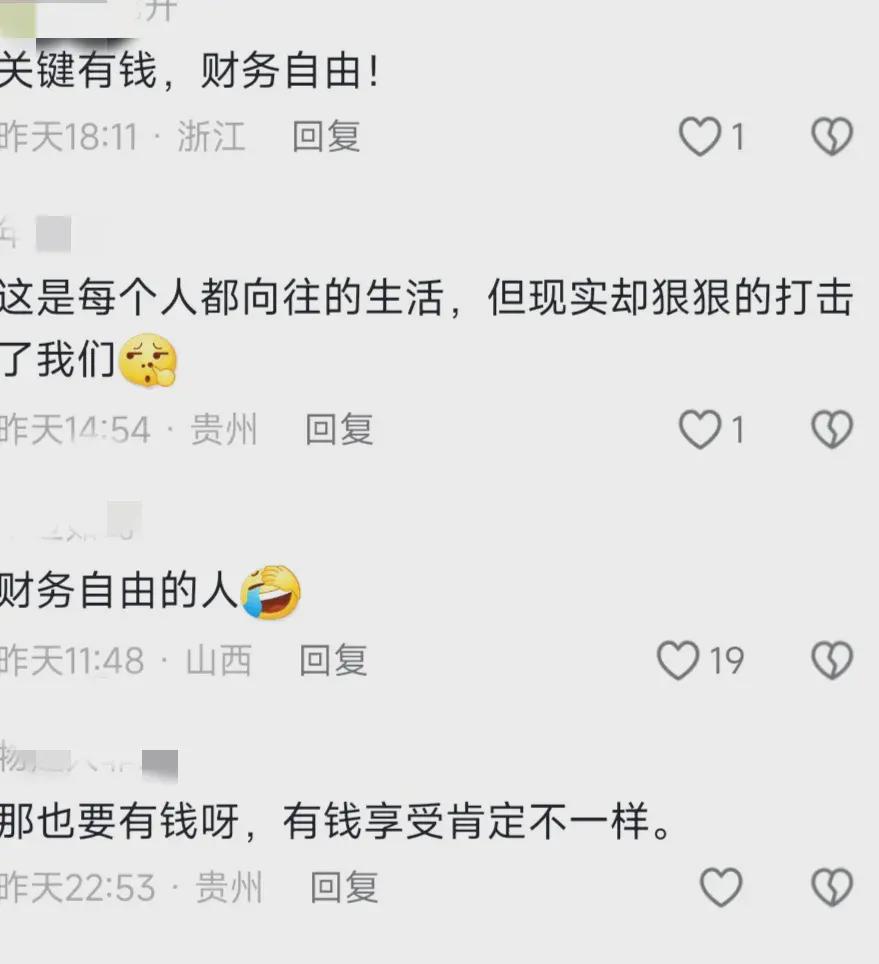Viewport: 879px width, 964px height.
Task: Dislike the 昨天14:54 贵州 comment
Action: 832,429
